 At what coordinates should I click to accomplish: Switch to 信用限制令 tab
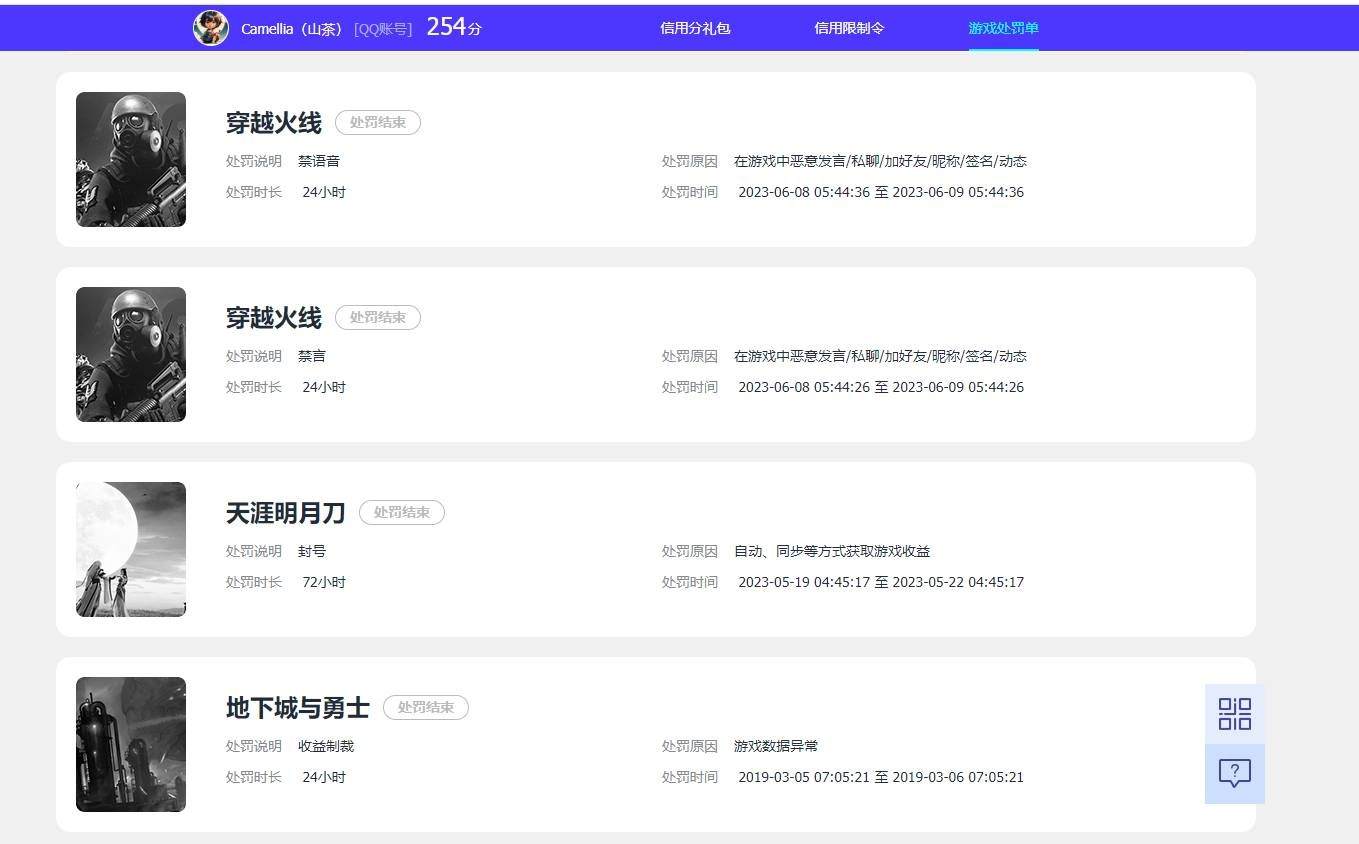point(849,28)
